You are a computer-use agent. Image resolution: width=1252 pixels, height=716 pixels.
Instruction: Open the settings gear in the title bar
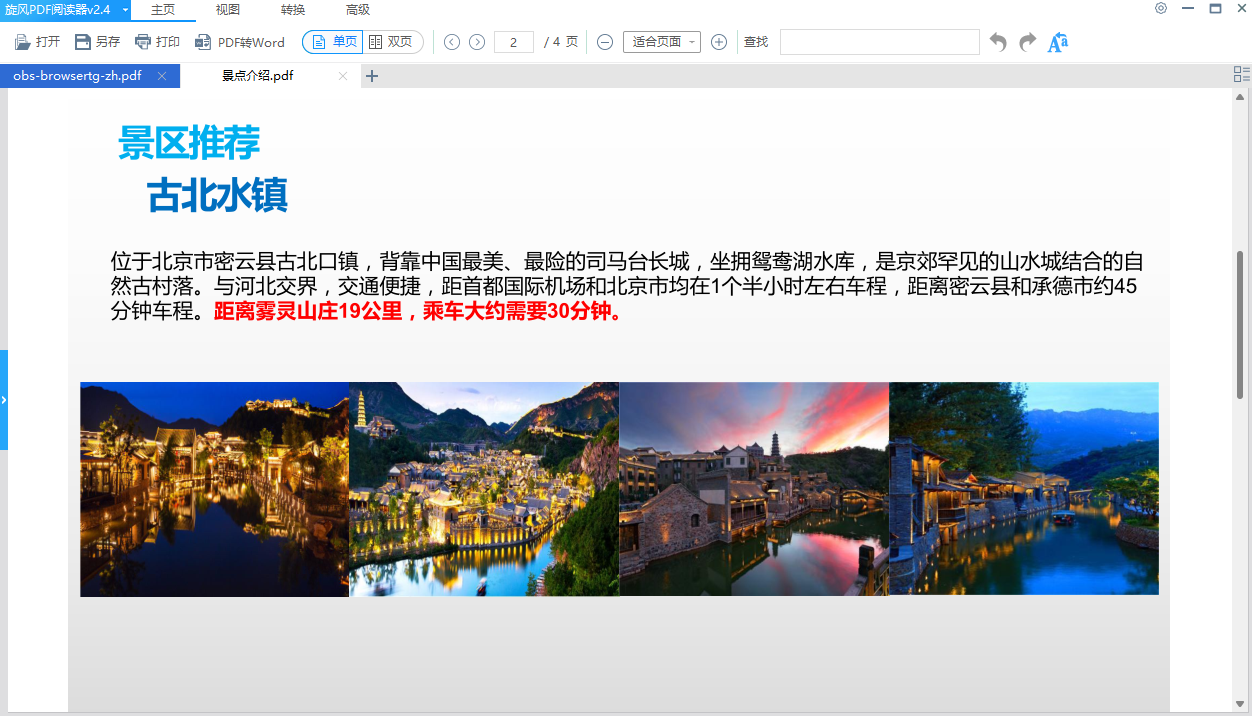click(x=1161, y=8)
